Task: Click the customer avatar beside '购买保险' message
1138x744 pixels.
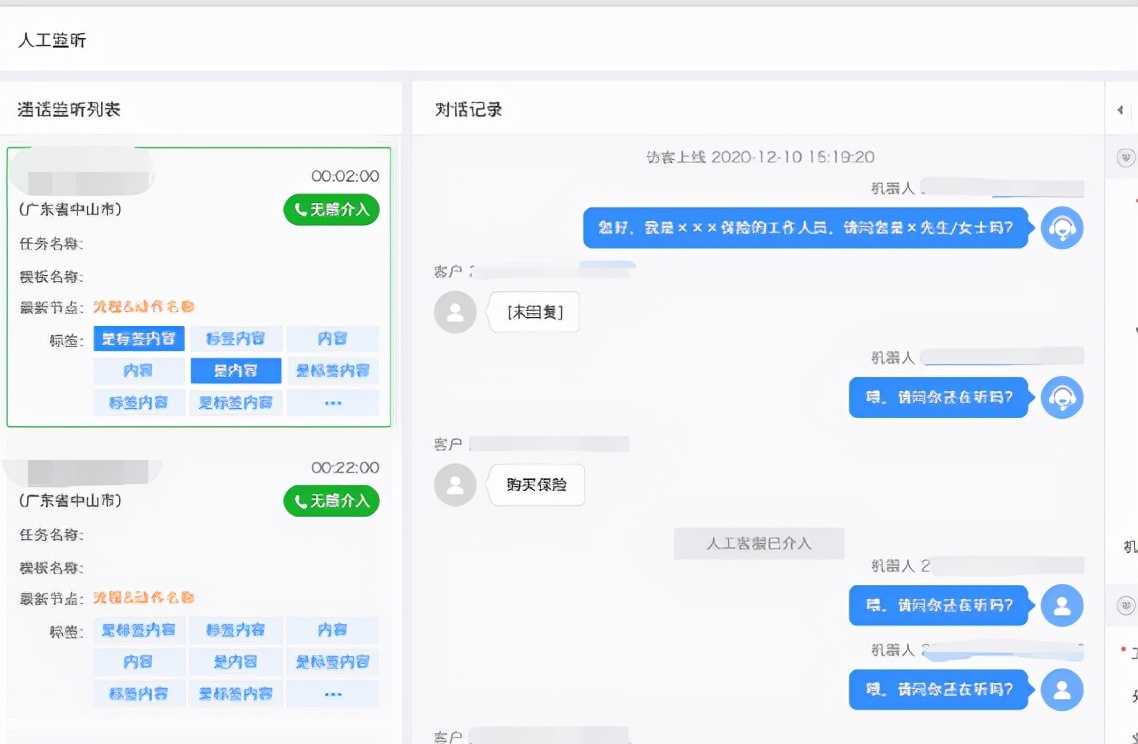Action: [455, 485]
